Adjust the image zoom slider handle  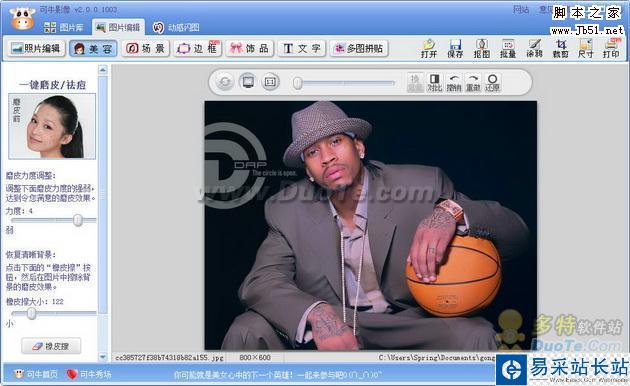point(298,83)
